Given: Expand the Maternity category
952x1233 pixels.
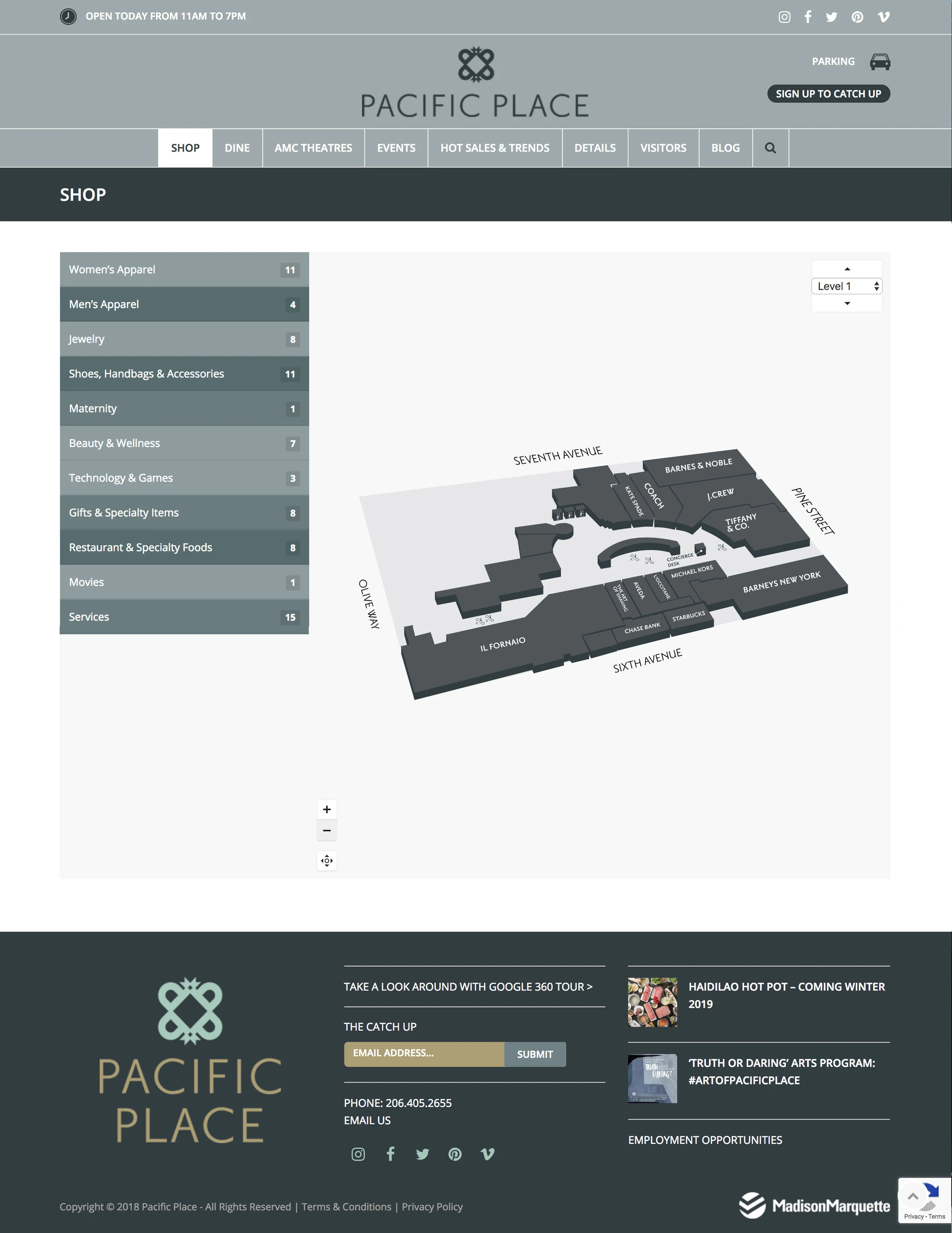Looking at the screenshot, I should point(184,409).
